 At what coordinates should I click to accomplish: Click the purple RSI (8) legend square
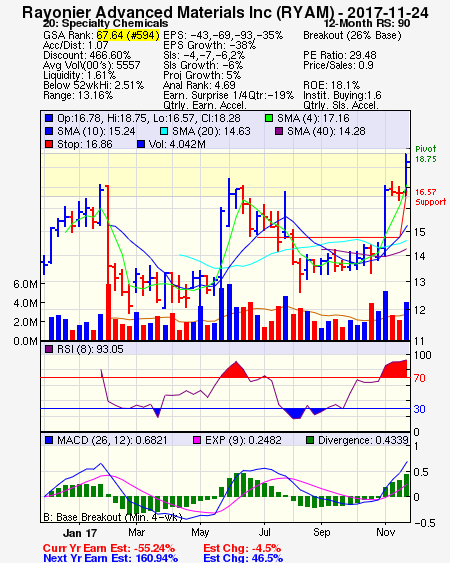point(49,349)
